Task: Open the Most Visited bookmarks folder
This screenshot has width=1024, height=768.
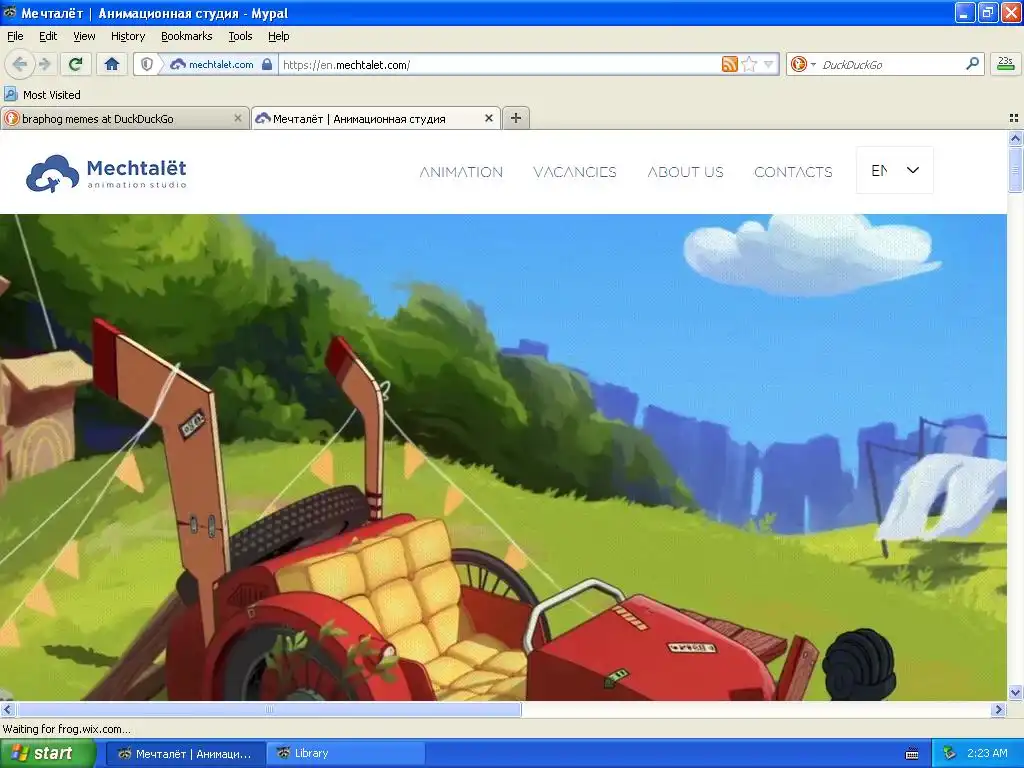Action: click(42, 95)
